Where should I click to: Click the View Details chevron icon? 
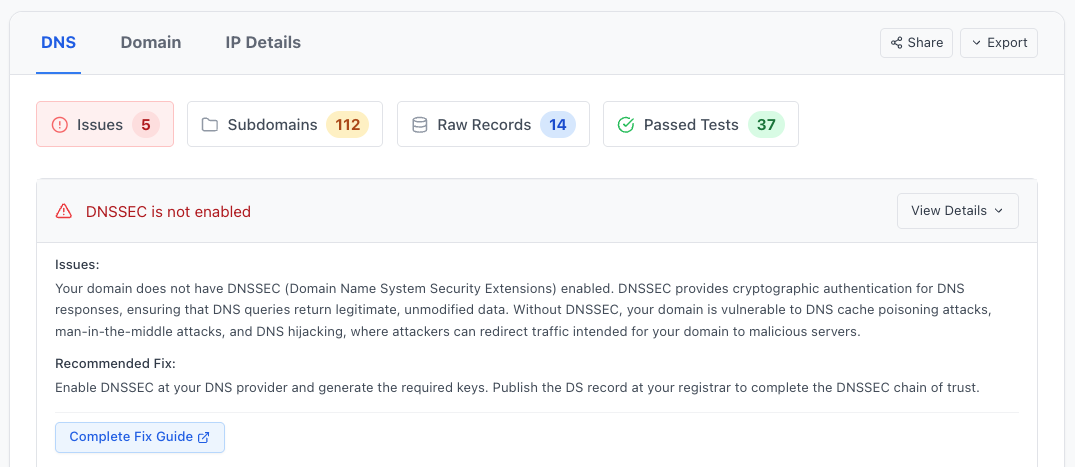(x=998, y=211)
